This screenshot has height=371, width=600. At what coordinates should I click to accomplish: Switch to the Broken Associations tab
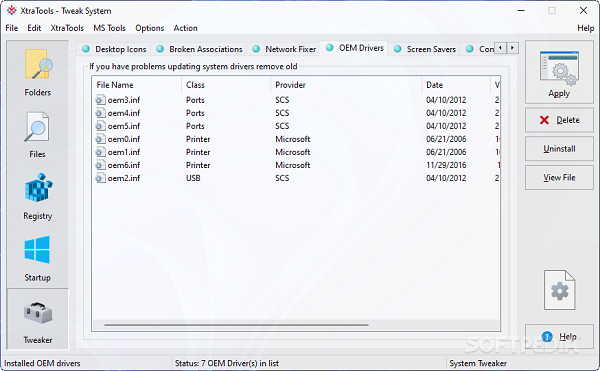pyautogui.click(x=200, y=49)
